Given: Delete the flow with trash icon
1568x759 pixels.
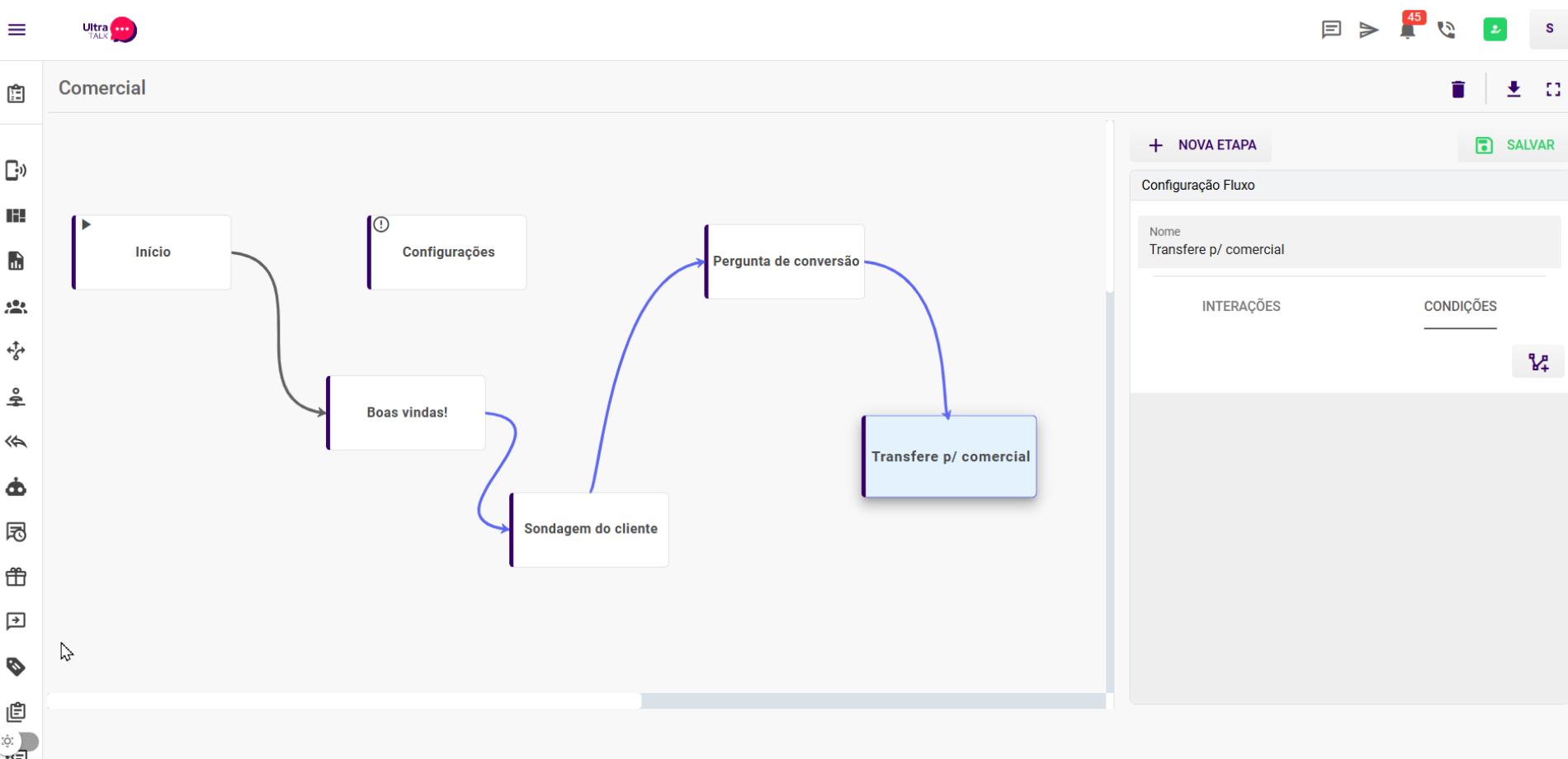Looking at the screenshot, I should click(1458, 89).
